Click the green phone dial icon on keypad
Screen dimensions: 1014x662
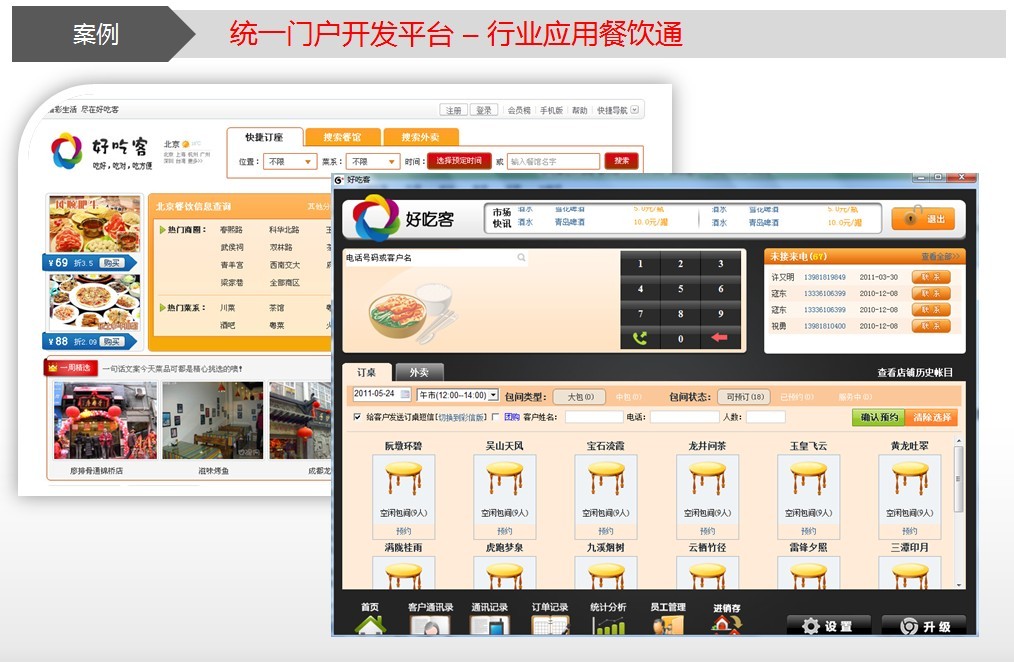tap(640, 337)
